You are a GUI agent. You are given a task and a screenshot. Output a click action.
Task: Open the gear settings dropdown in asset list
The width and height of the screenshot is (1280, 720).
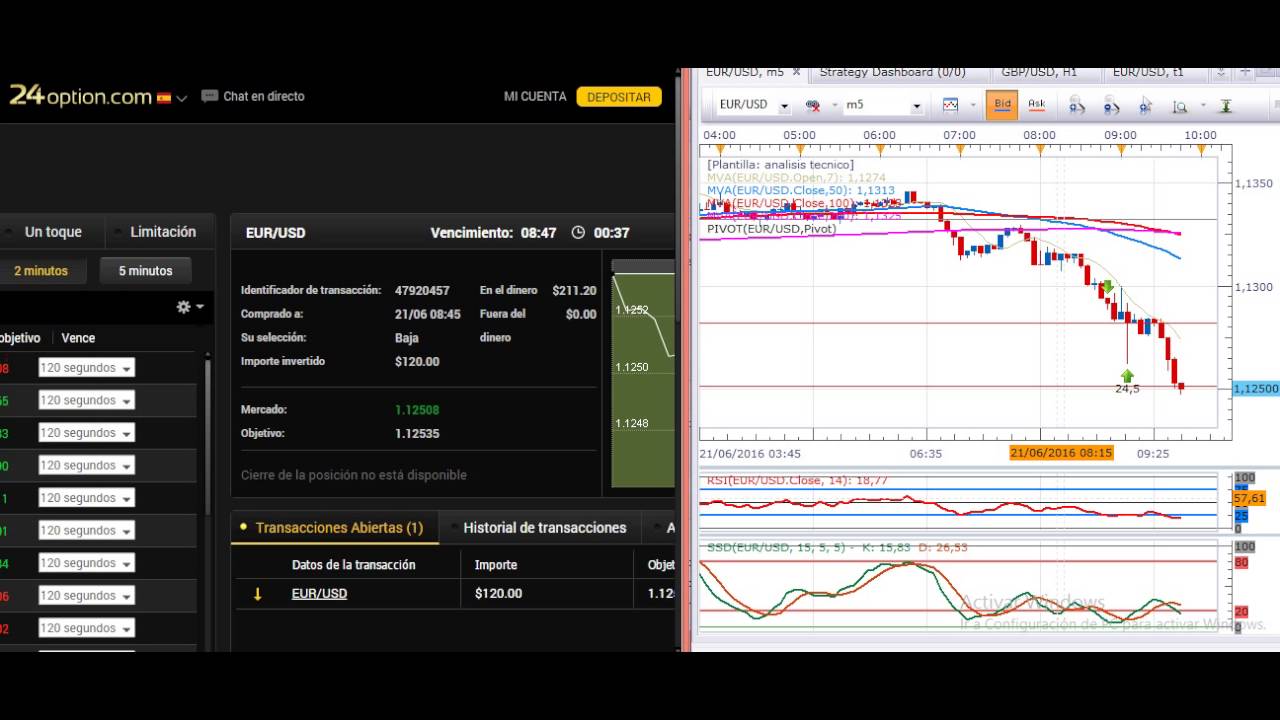point(189,307)
